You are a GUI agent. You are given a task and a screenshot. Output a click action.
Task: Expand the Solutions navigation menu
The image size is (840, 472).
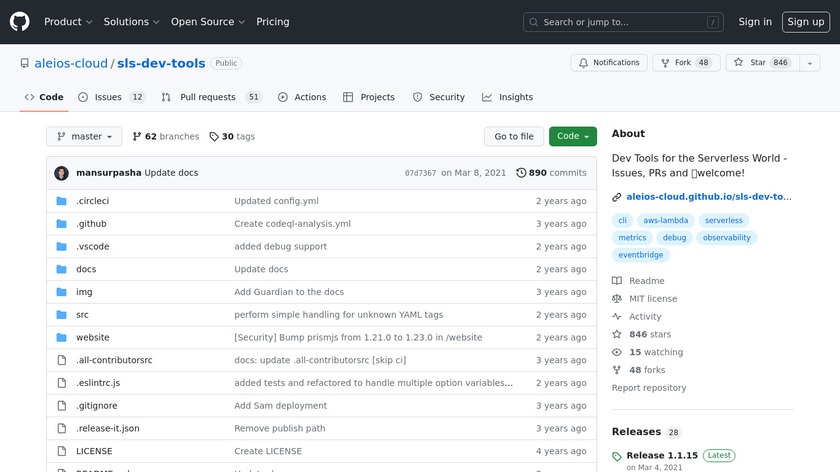pos(131,22)
